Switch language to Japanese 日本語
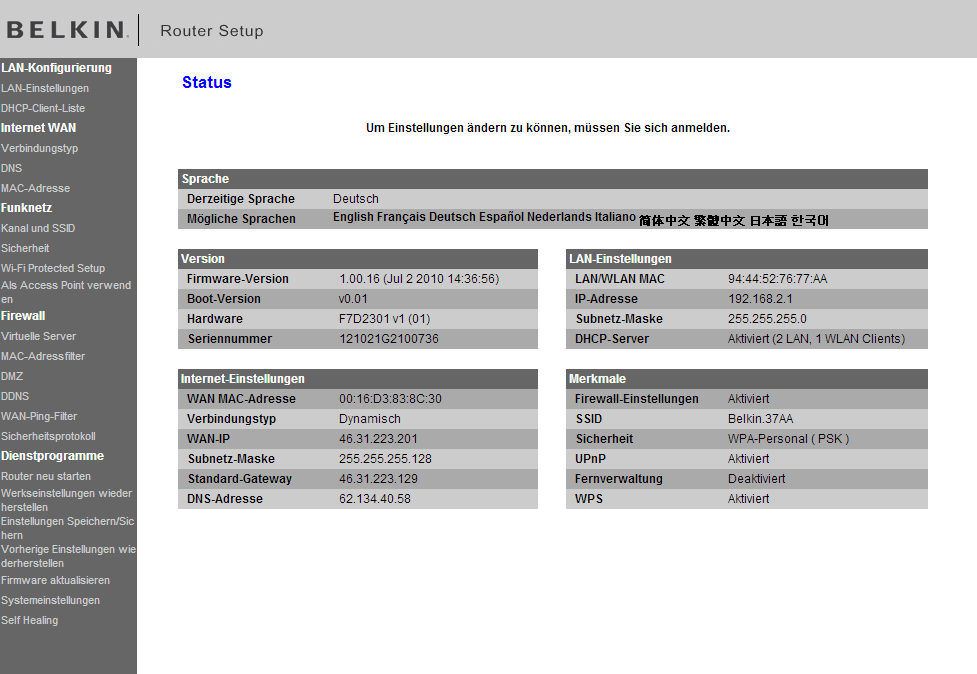 coord(768,221)
